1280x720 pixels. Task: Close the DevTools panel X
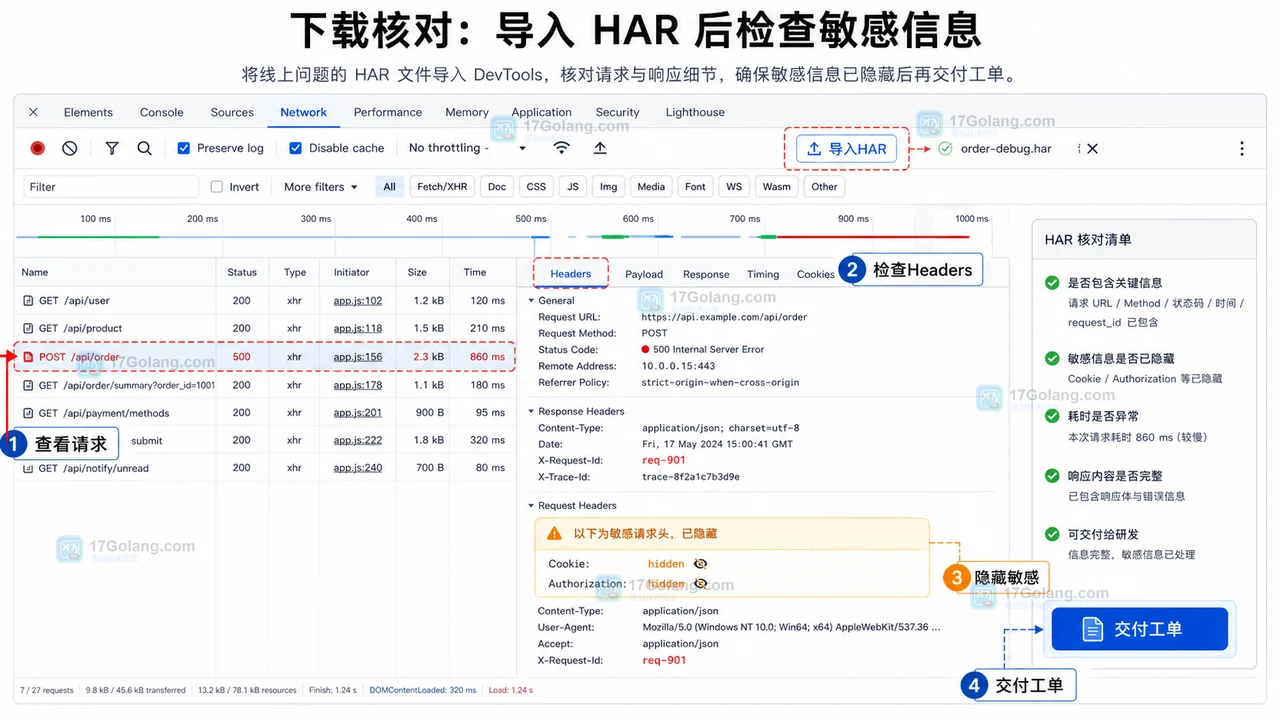pos(33,112)
